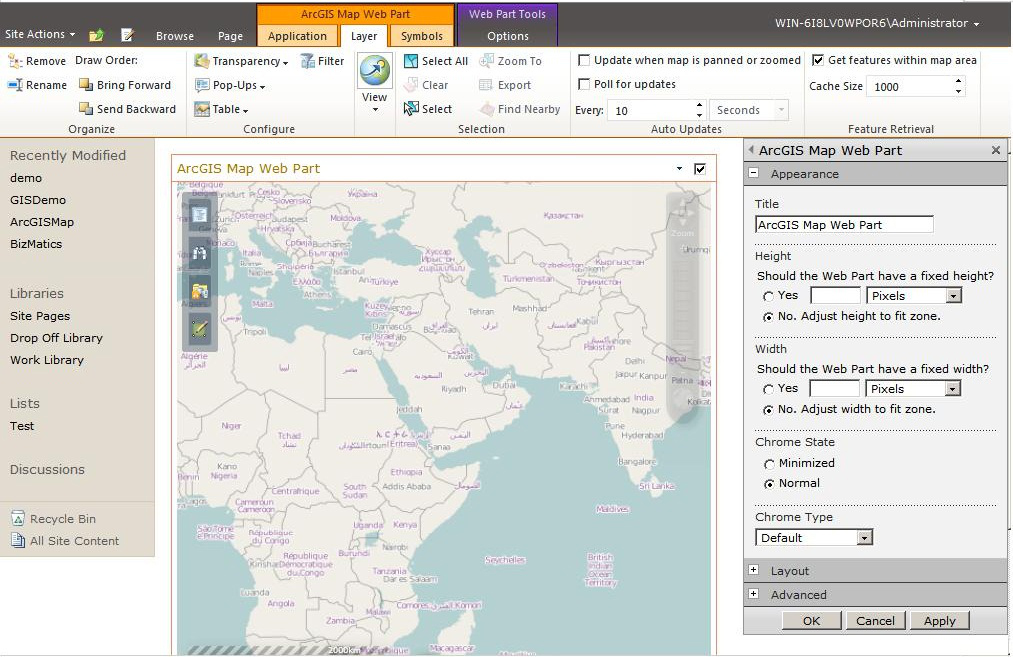Image resolution: width=1013 pixels, height=657 pixels.
Task: Open the Site Actions dropdown
Action: [x=40, y=34]
